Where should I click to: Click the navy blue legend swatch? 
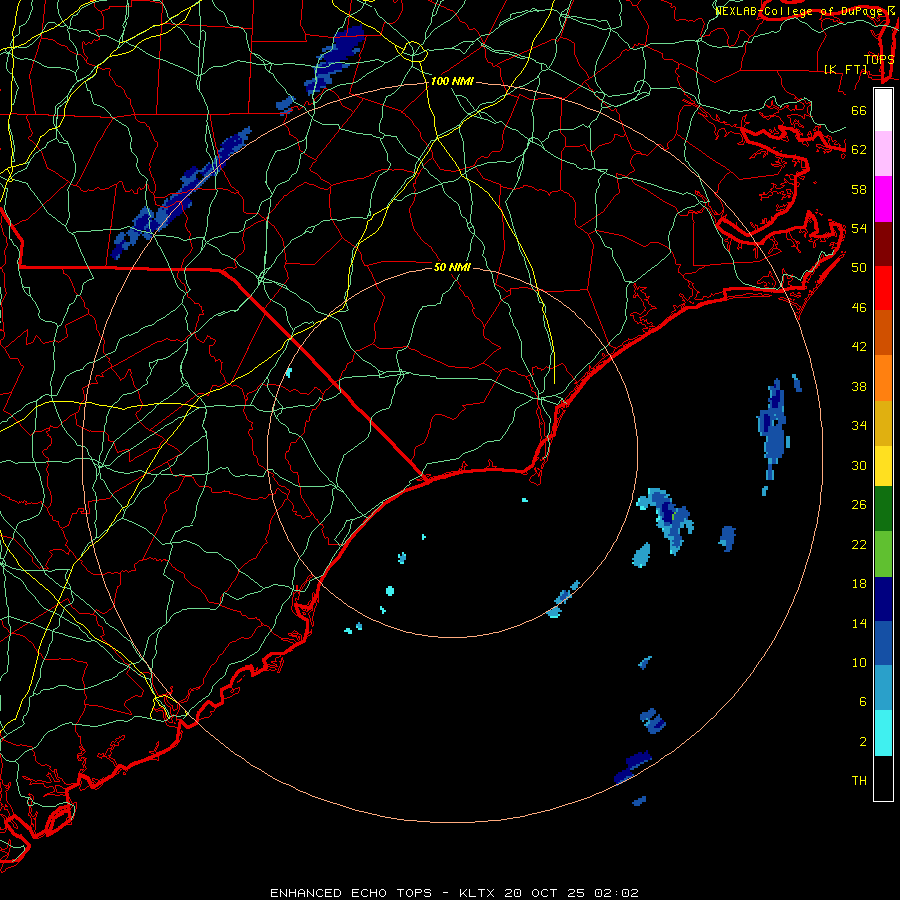tap(883, 599)
